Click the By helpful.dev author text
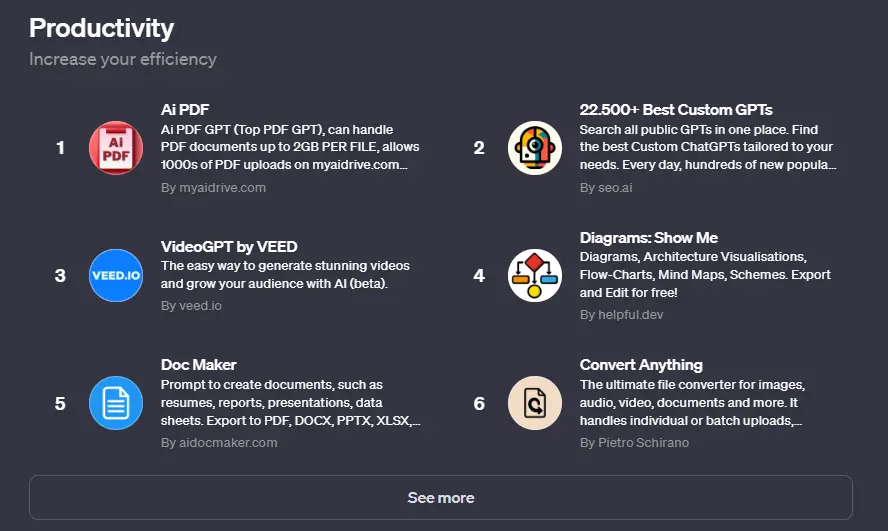The height and width of the screenshot is (531, 888). [621, 315]
